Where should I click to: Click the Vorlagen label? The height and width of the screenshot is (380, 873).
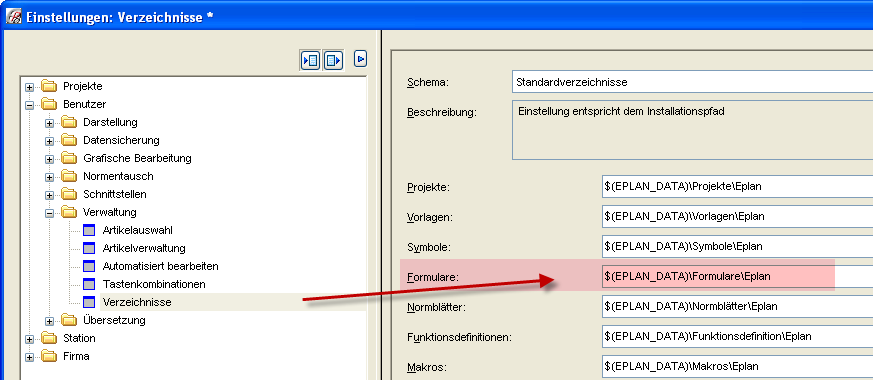429,217
